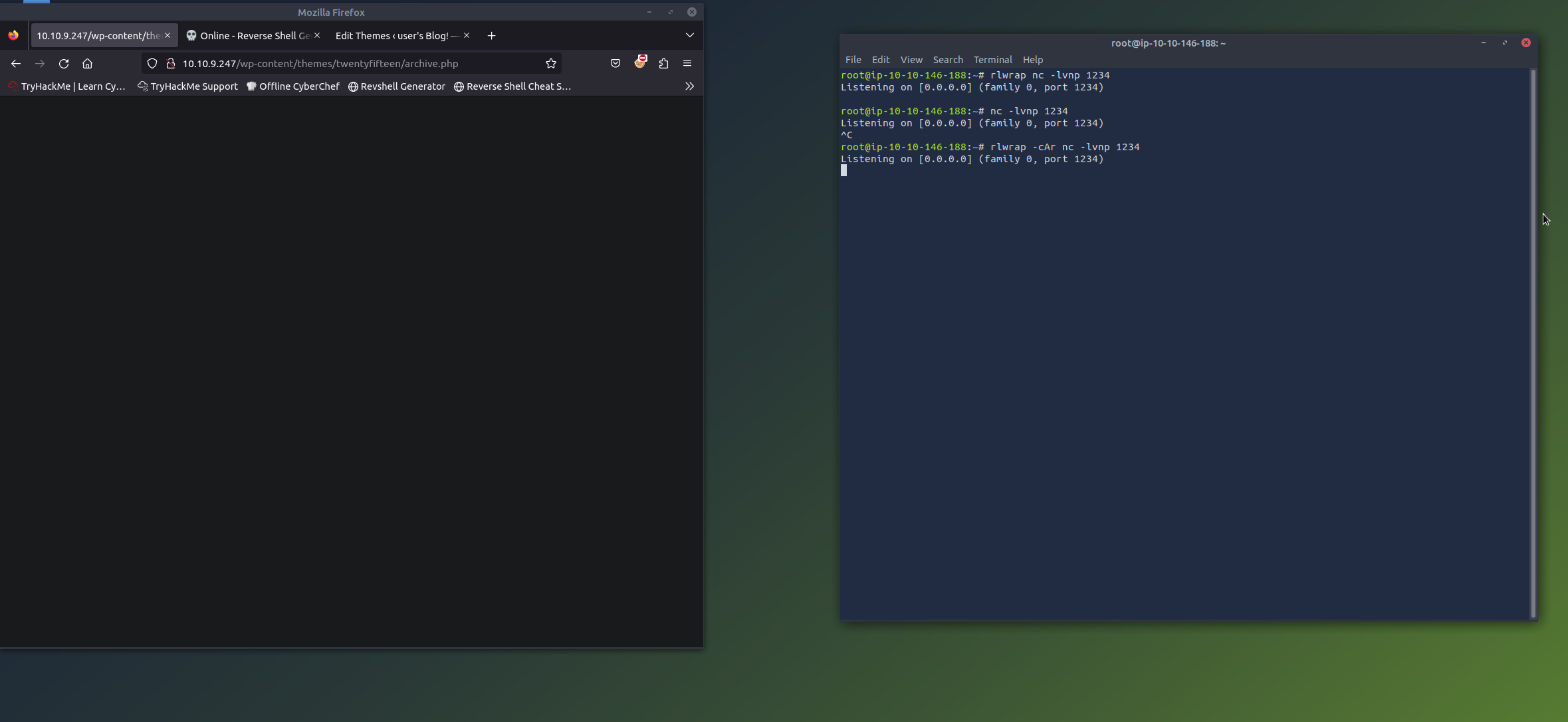The image size is (1568, 722).
Task: Open the Save to Pocket icon
Action: click(616, 64)
